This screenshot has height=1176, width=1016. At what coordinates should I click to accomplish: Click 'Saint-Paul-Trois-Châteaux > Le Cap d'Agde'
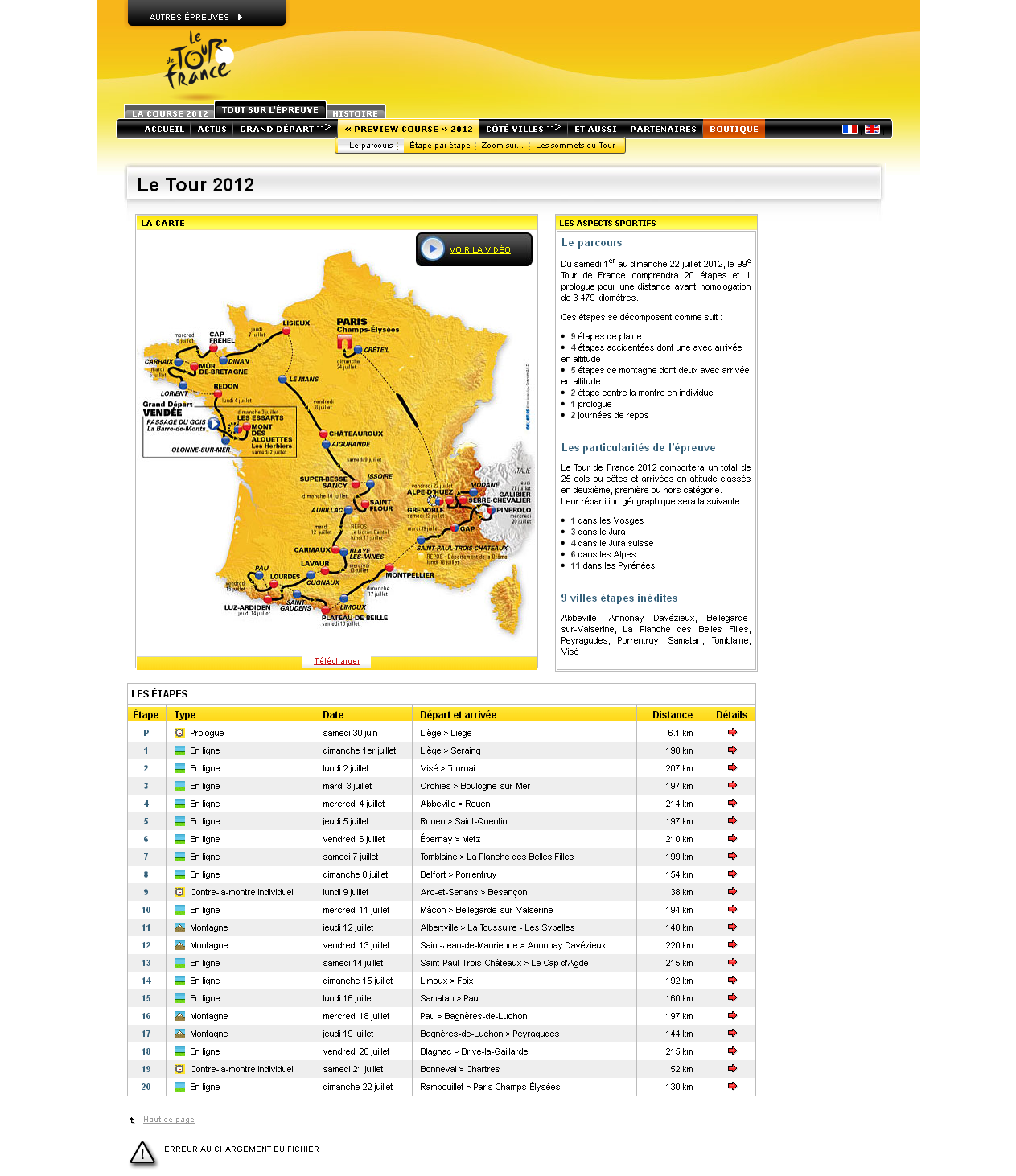click(x=504, y=963)
